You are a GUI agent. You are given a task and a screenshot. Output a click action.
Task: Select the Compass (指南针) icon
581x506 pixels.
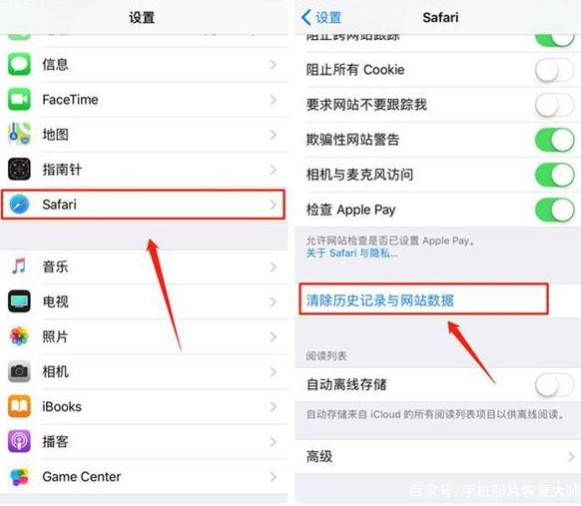click(x=19, y=169)
